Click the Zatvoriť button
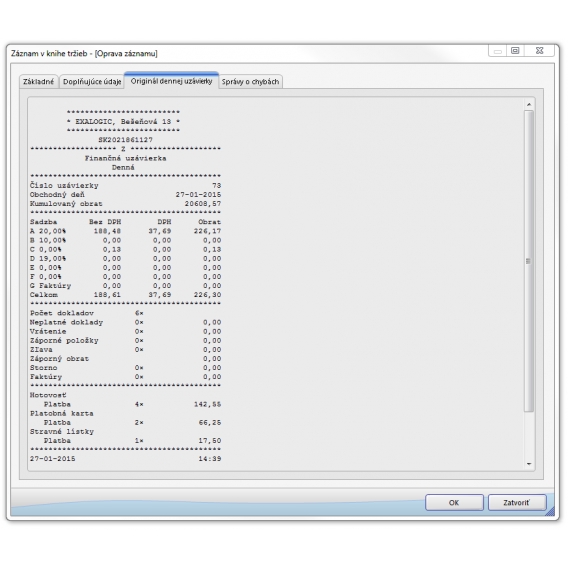568x568 pixels. click(517, 502)
